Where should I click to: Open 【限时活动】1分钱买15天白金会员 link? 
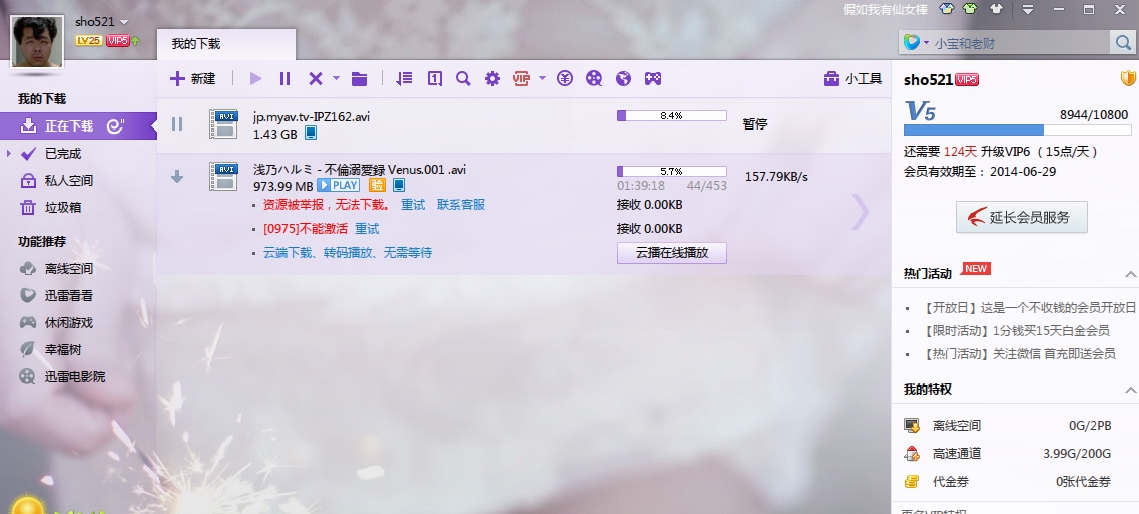click(x=1015, y=330)
